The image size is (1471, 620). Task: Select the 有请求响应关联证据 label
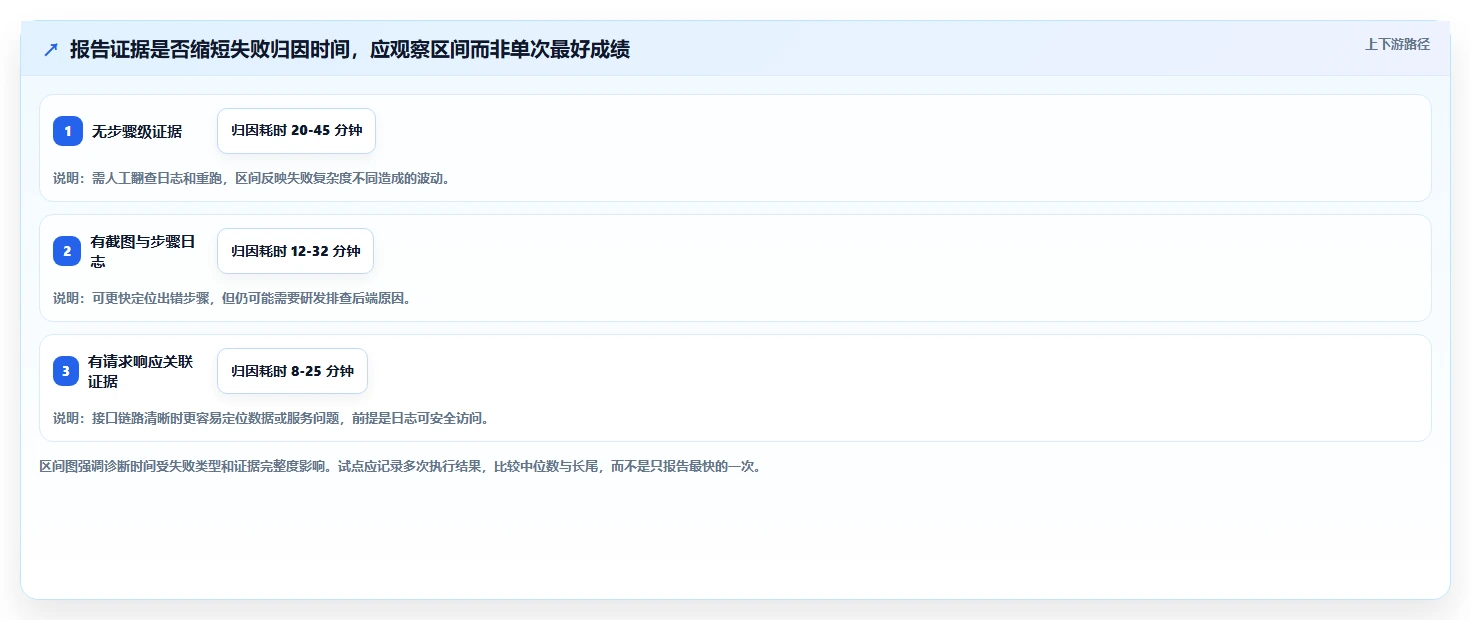[x=141, y=371]
